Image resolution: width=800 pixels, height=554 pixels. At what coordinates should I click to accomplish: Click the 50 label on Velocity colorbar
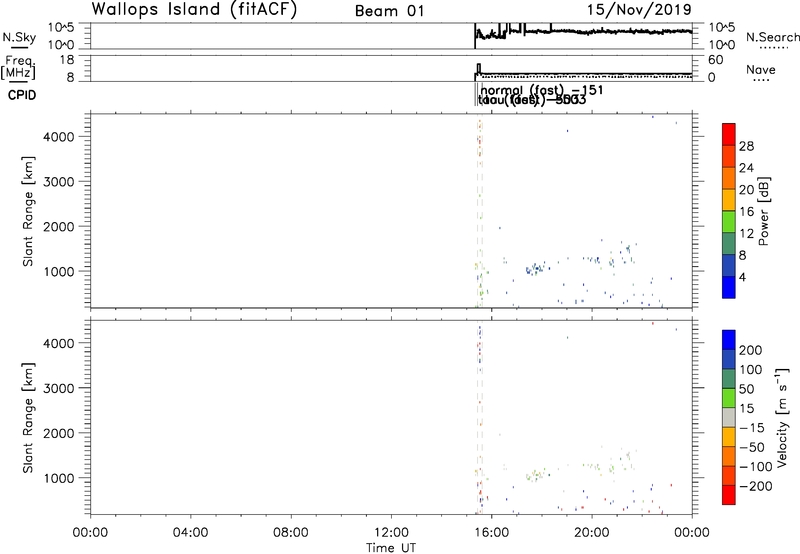pos(746,389)
